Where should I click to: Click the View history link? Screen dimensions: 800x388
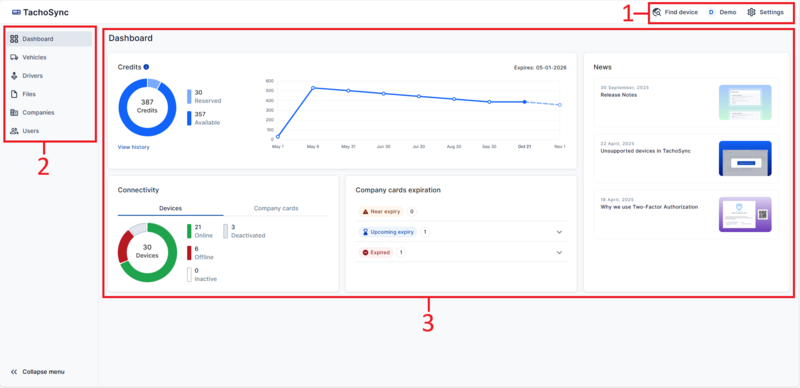coord(134,147)
